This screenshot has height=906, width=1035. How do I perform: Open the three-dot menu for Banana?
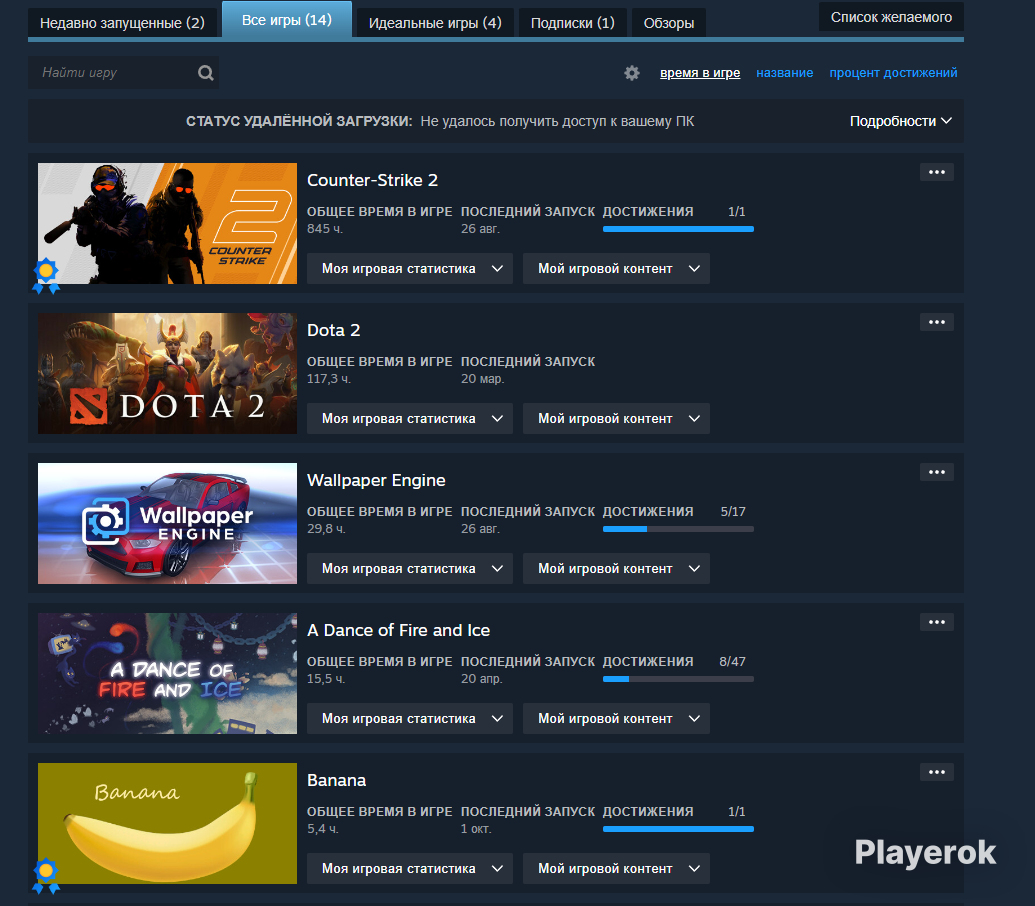(937, 771)
